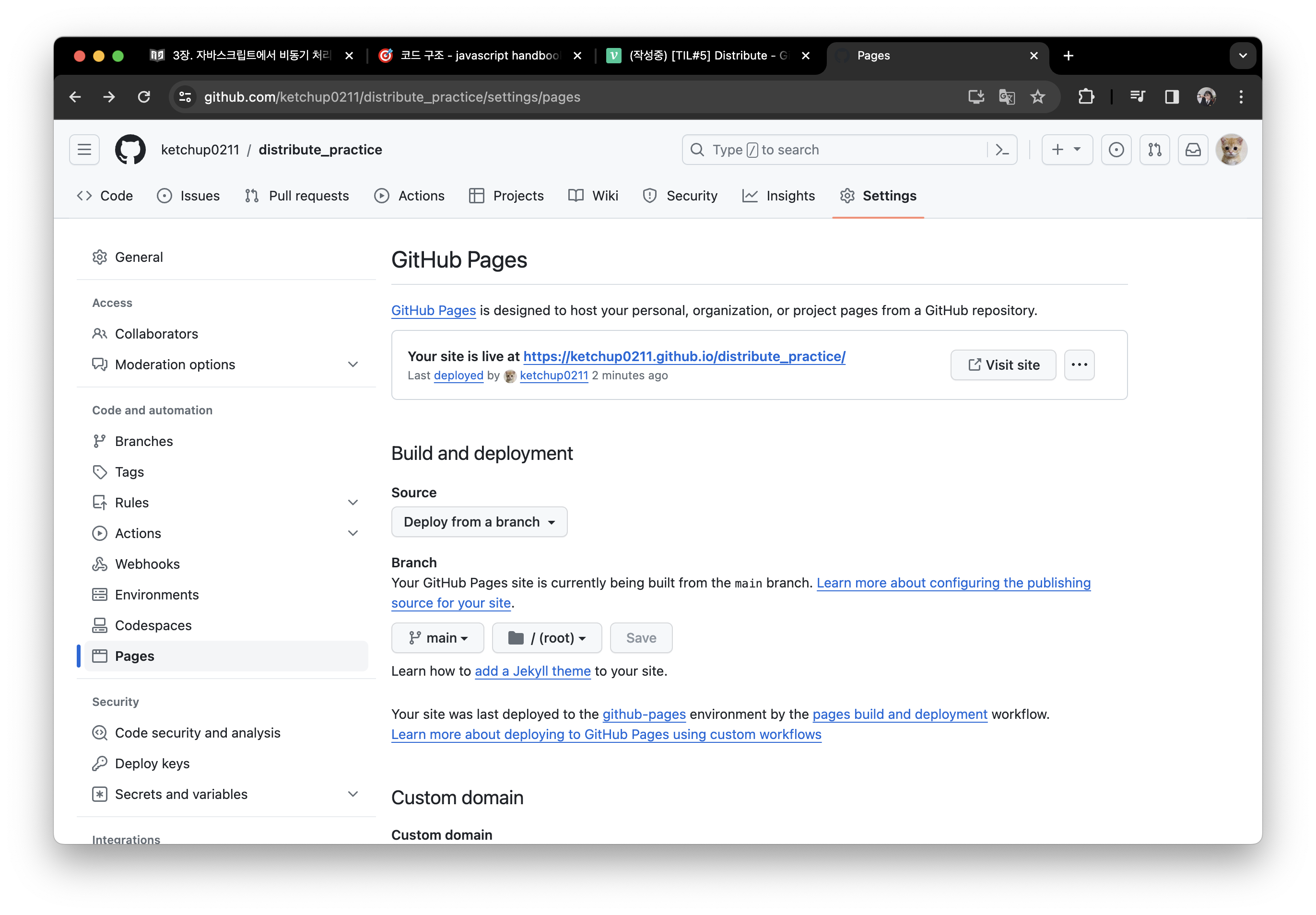Close the javascript handbook tab

[x=577, y=56]
